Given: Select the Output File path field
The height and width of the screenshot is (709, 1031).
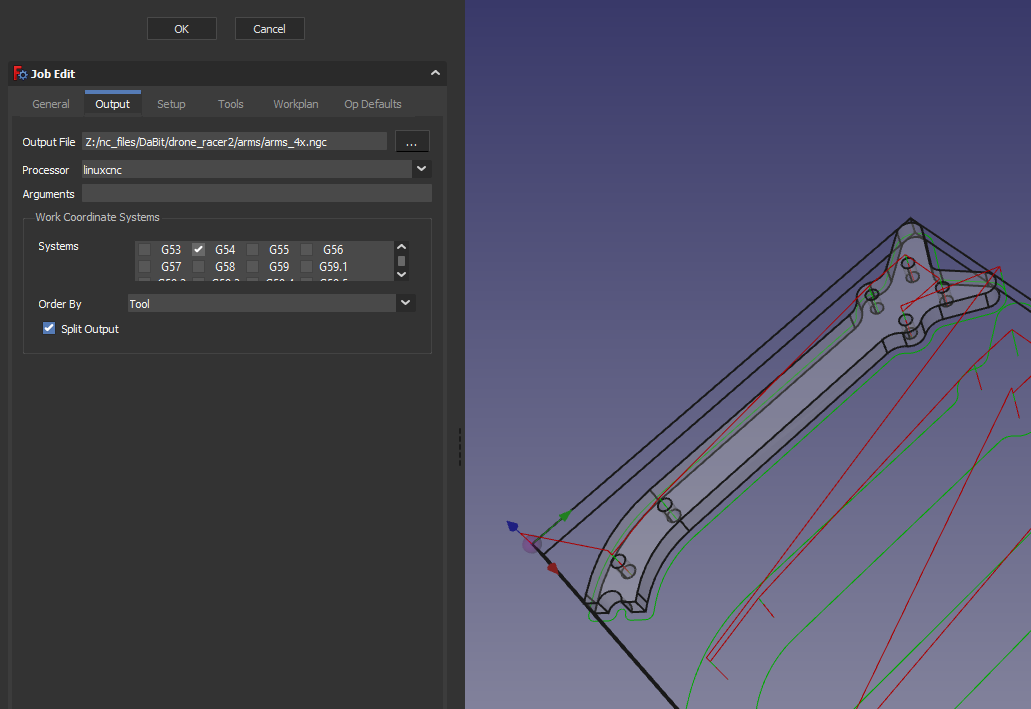Looking at the screenshot, I should pyautogui.click(x=235, y=141).
